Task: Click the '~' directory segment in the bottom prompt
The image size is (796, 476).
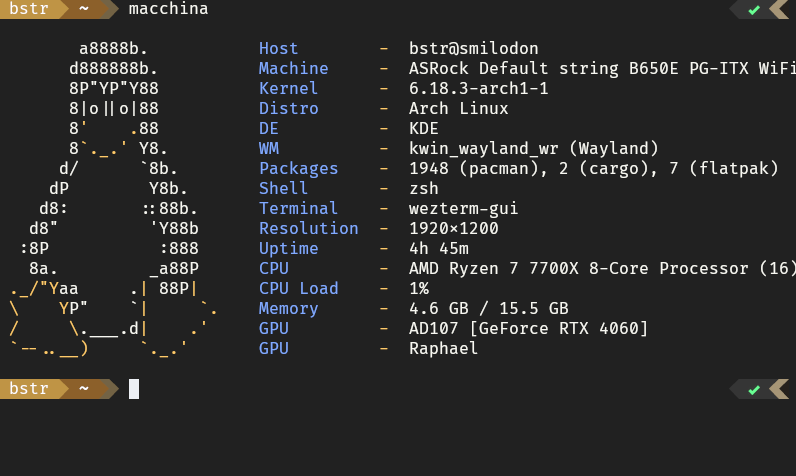Action: click(x=84, y=389)
